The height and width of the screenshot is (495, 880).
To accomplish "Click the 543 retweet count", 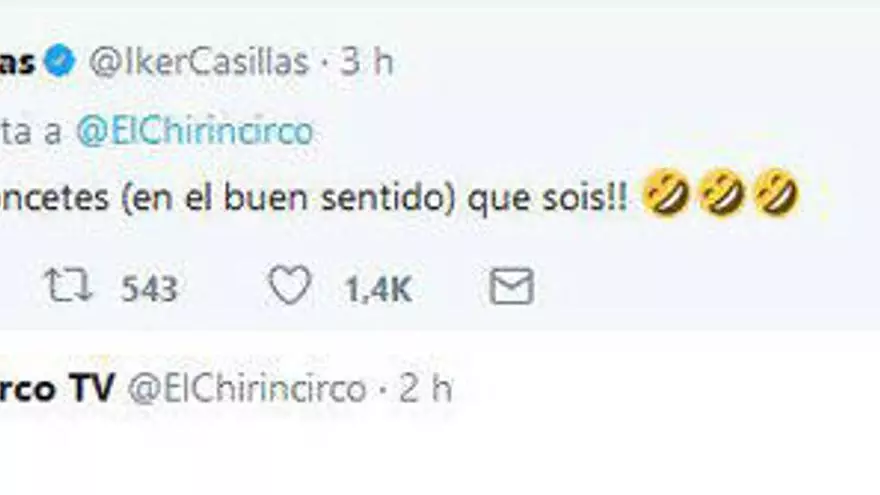I will click(149, 290).
